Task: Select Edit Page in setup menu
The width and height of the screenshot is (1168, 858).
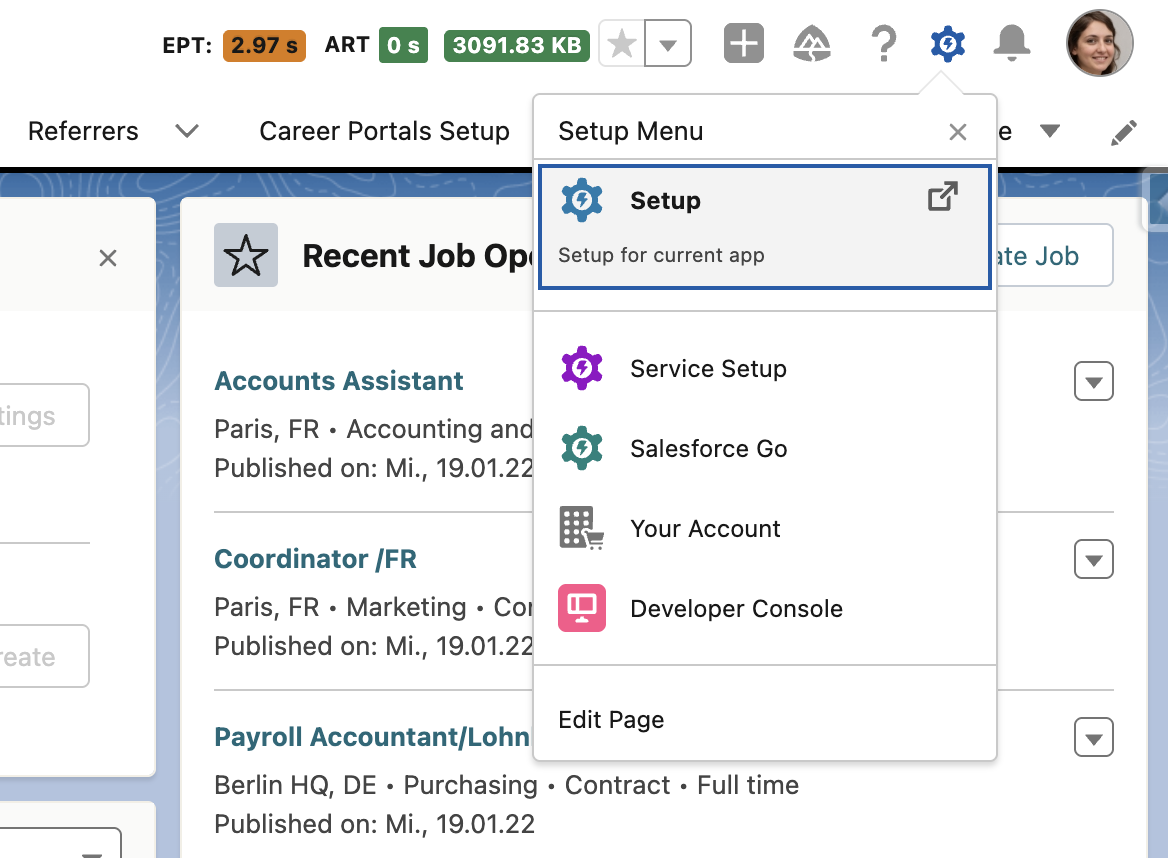Action: tap(765, 719)
